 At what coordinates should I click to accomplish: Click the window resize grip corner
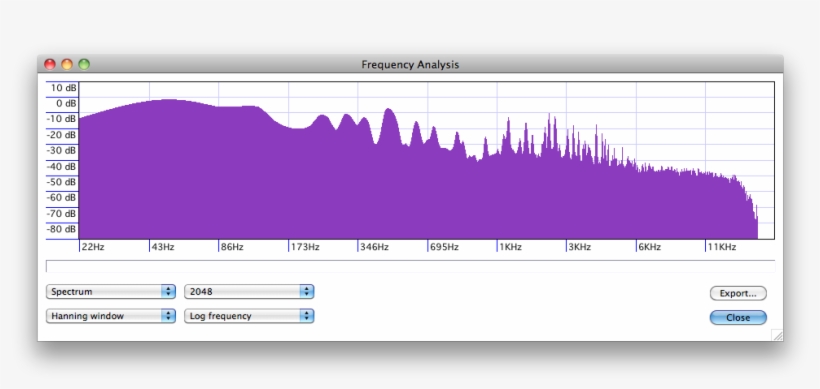pyautogui.click(x=777, y=335)
